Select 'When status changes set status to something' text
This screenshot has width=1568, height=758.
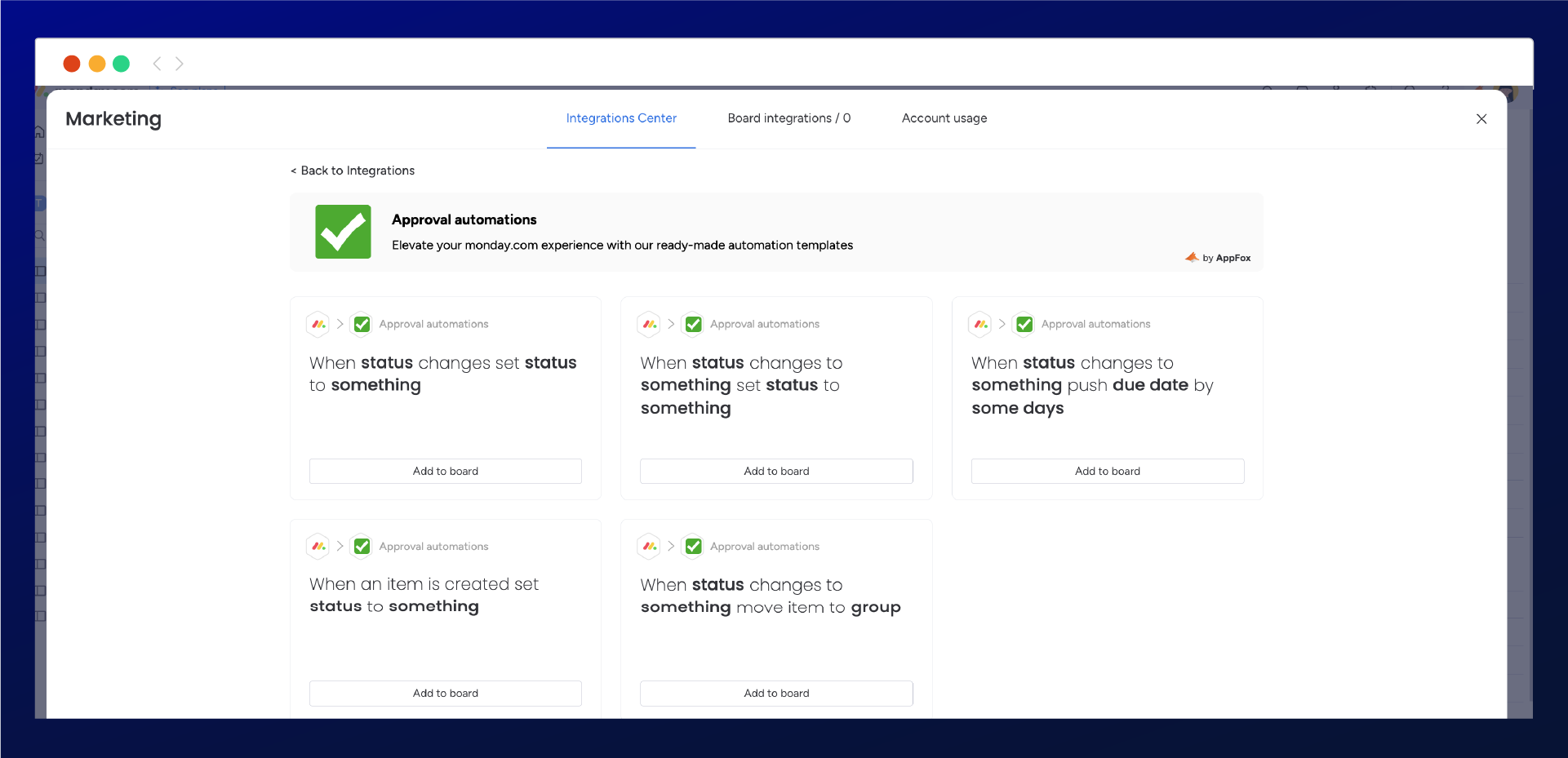point(443,374)
